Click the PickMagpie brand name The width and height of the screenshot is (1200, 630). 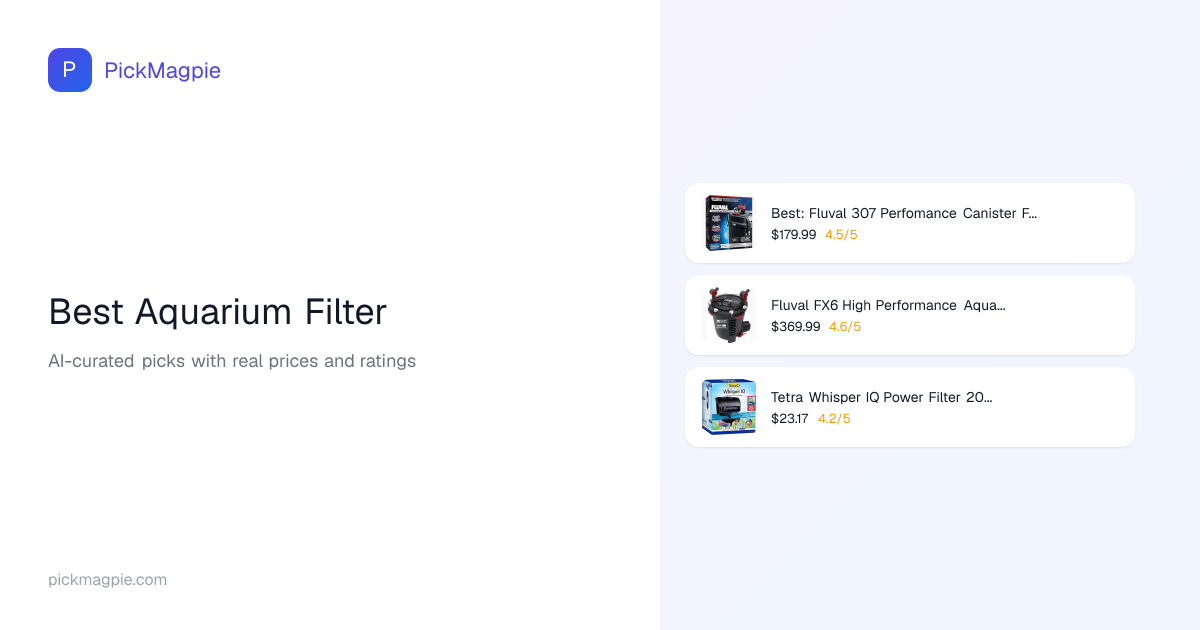(162, 70)
